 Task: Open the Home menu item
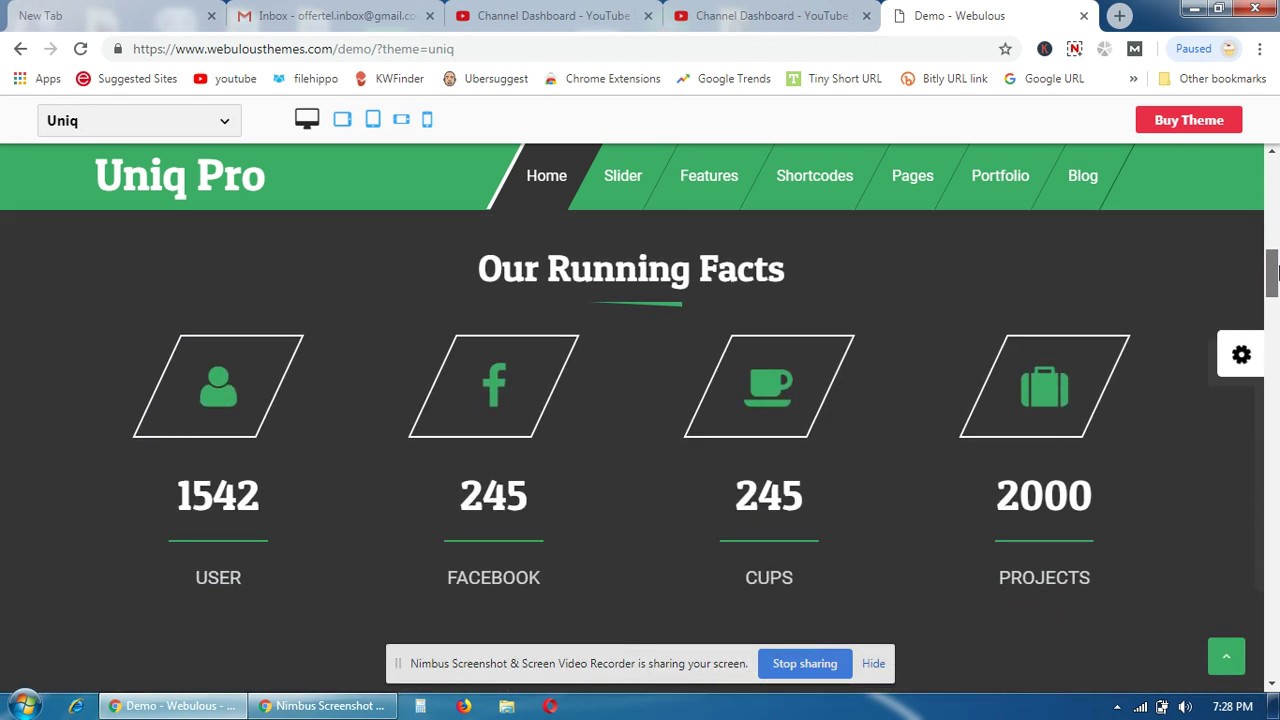click(x=546, y=176)
